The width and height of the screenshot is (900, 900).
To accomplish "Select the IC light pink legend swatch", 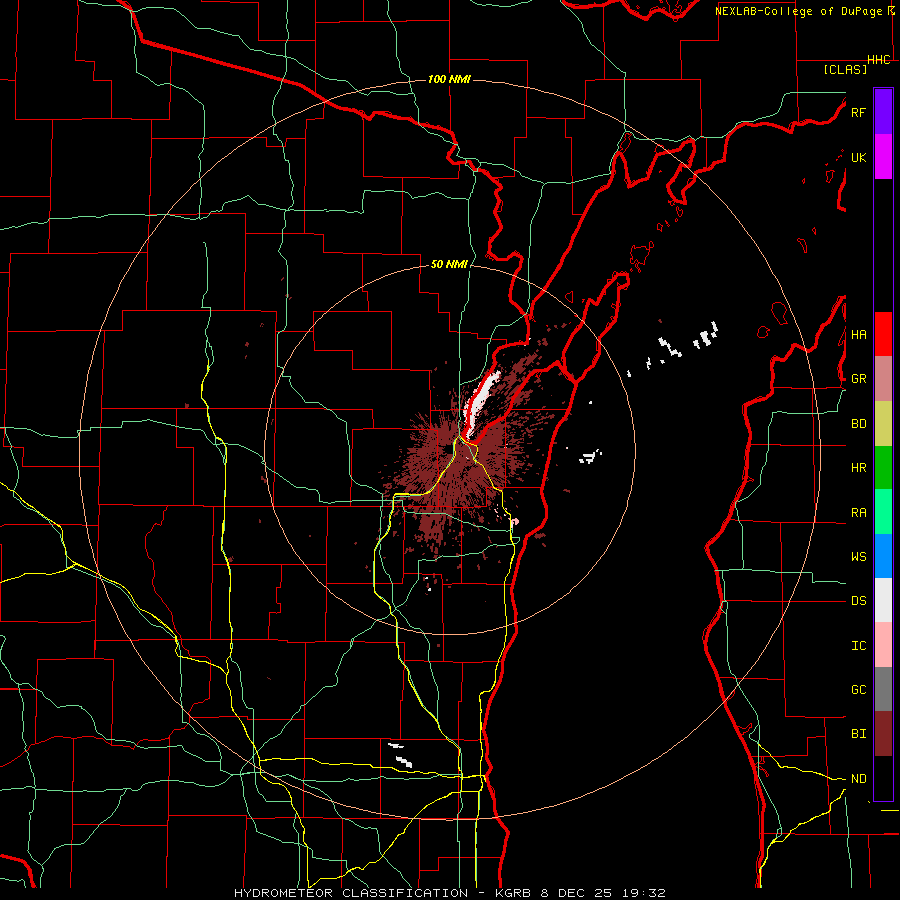I will pyautogui.click(x=883, y=645).
